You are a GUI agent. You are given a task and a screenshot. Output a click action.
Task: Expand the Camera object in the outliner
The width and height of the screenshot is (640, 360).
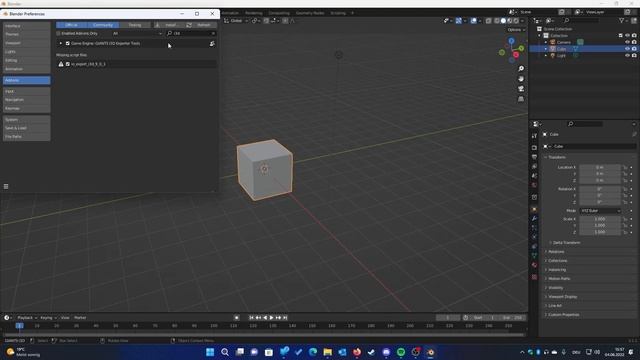(x=546, y=42)
